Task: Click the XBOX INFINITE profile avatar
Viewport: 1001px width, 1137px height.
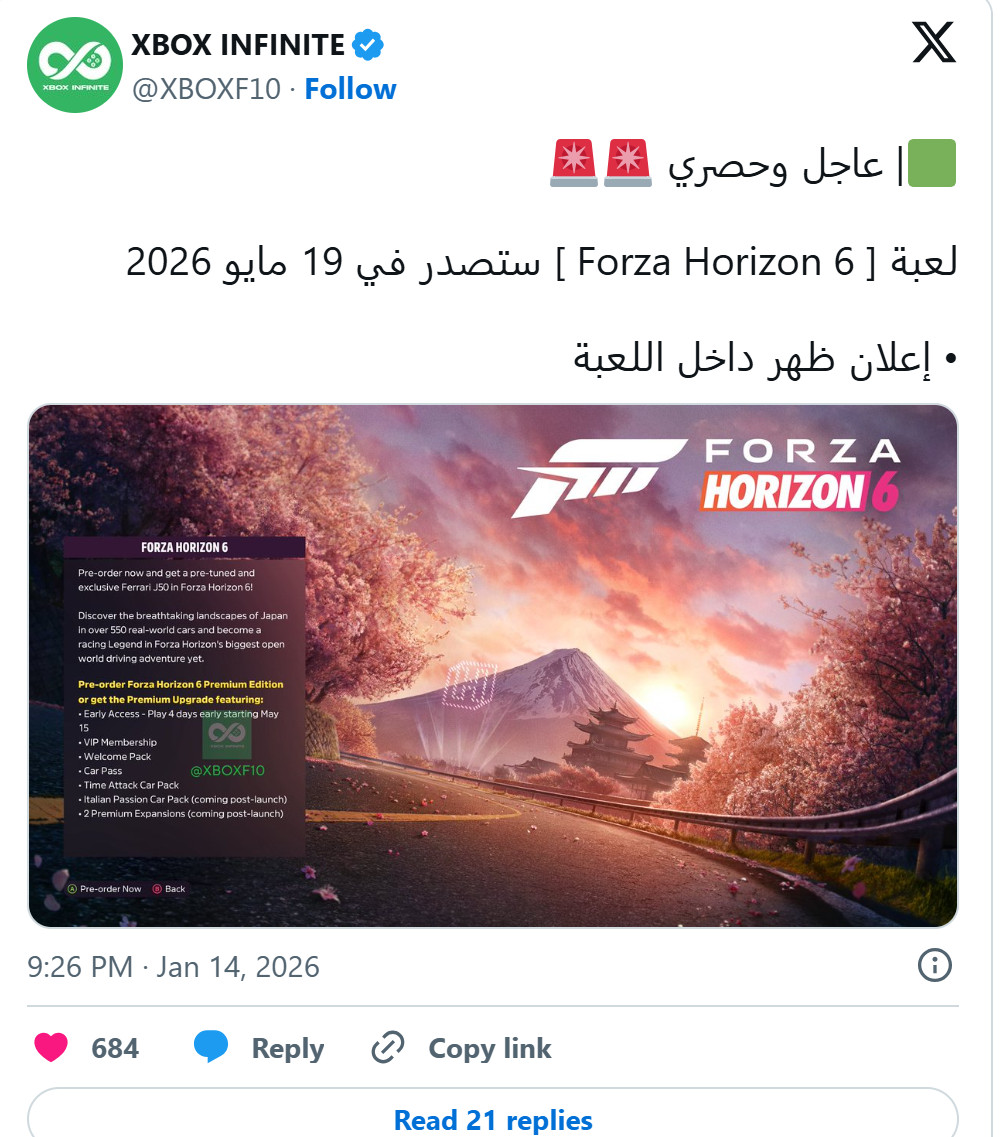Action: coord(75,65)
